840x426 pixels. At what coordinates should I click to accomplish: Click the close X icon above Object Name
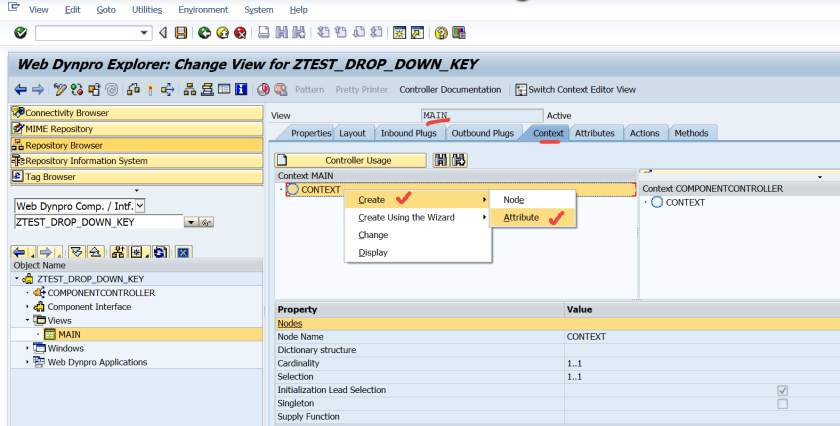pos(183,252)
